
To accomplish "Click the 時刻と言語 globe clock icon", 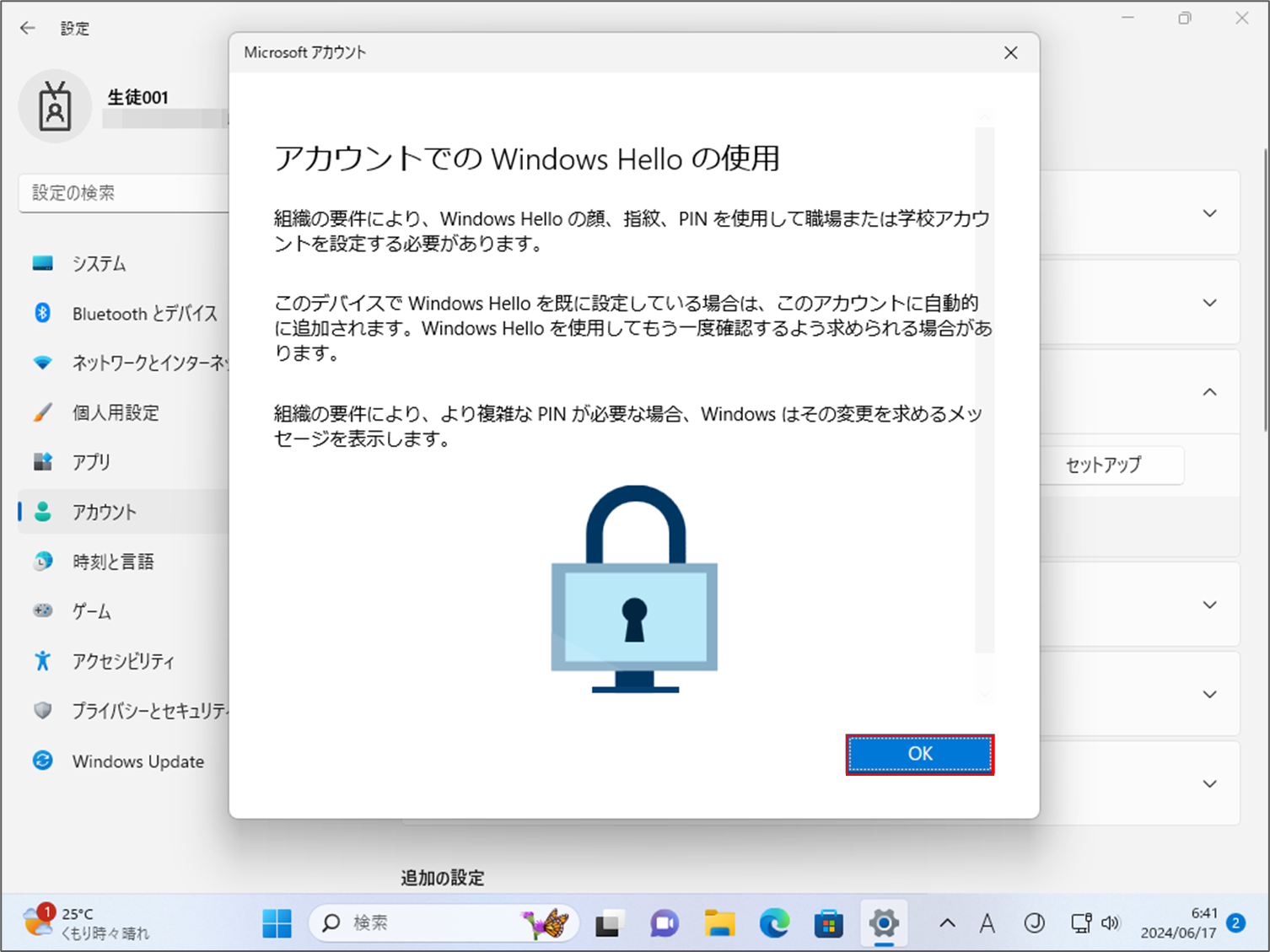I will (x=42, y=561).
